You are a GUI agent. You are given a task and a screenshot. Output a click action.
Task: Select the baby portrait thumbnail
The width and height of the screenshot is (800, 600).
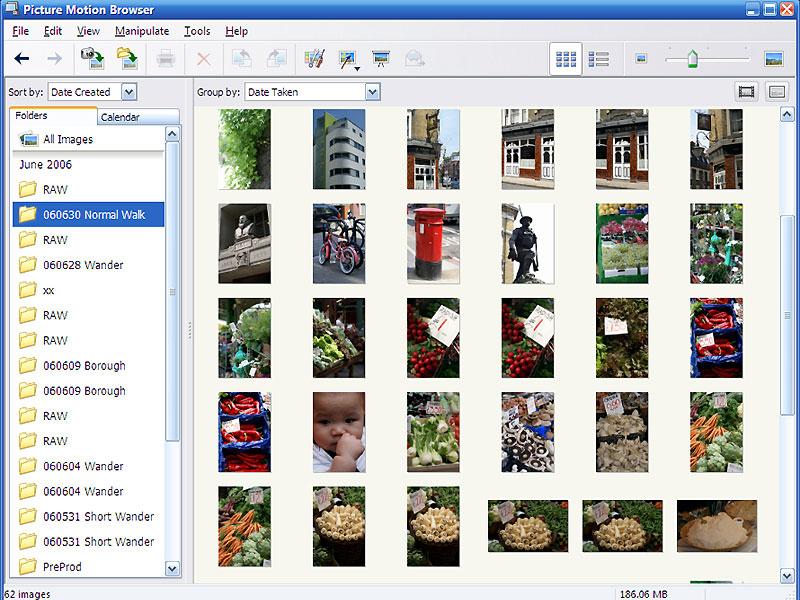click(x=339, y=432)
